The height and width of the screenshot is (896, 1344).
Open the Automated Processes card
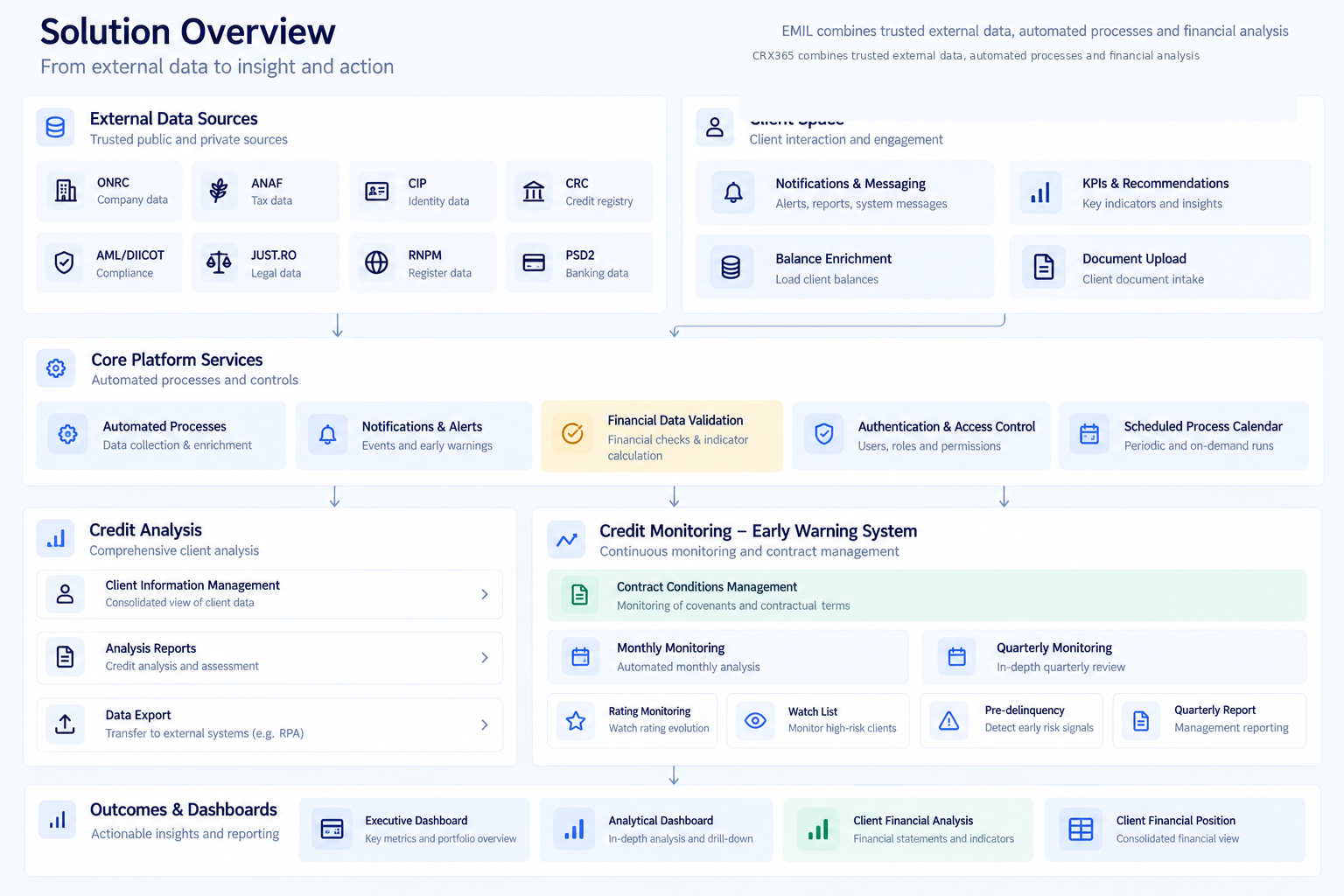point(161,435)
